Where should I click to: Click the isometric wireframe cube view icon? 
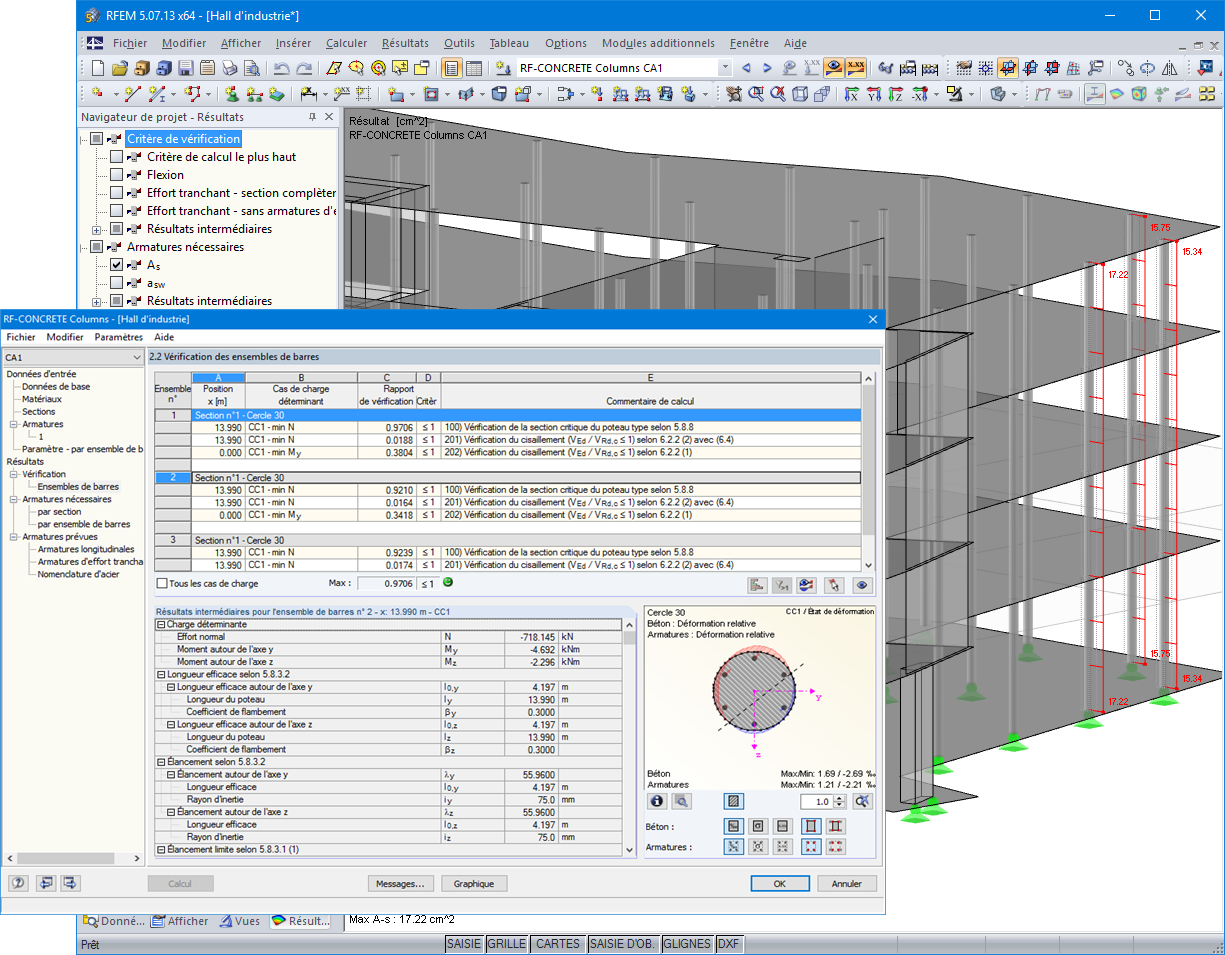801,94
